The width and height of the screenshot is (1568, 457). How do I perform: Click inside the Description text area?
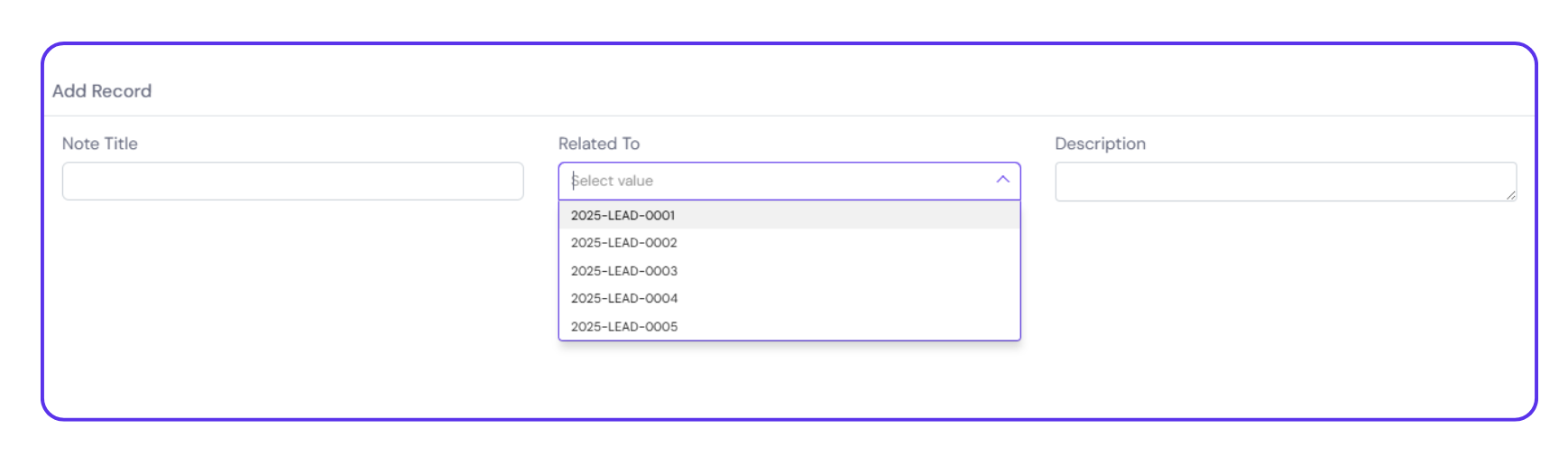pos(1285,182)
